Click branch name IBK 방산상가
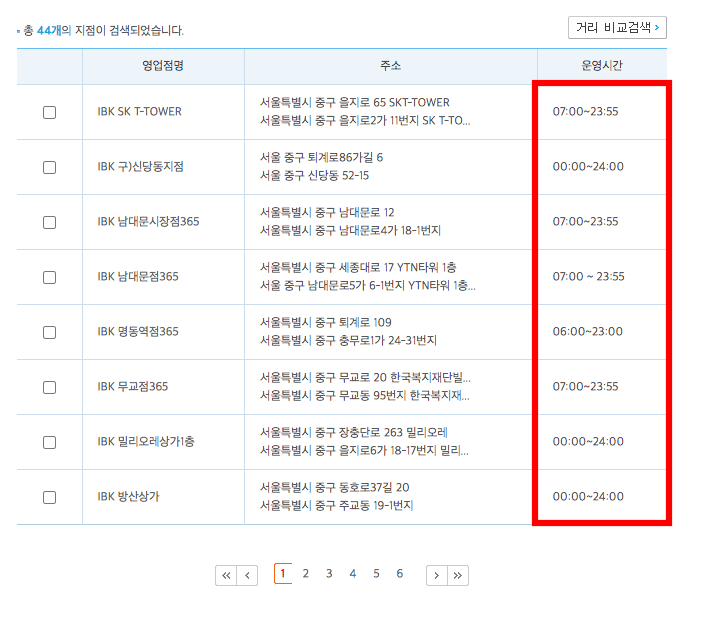The height and width of the screenshot is (622, 715). point(128,497)
